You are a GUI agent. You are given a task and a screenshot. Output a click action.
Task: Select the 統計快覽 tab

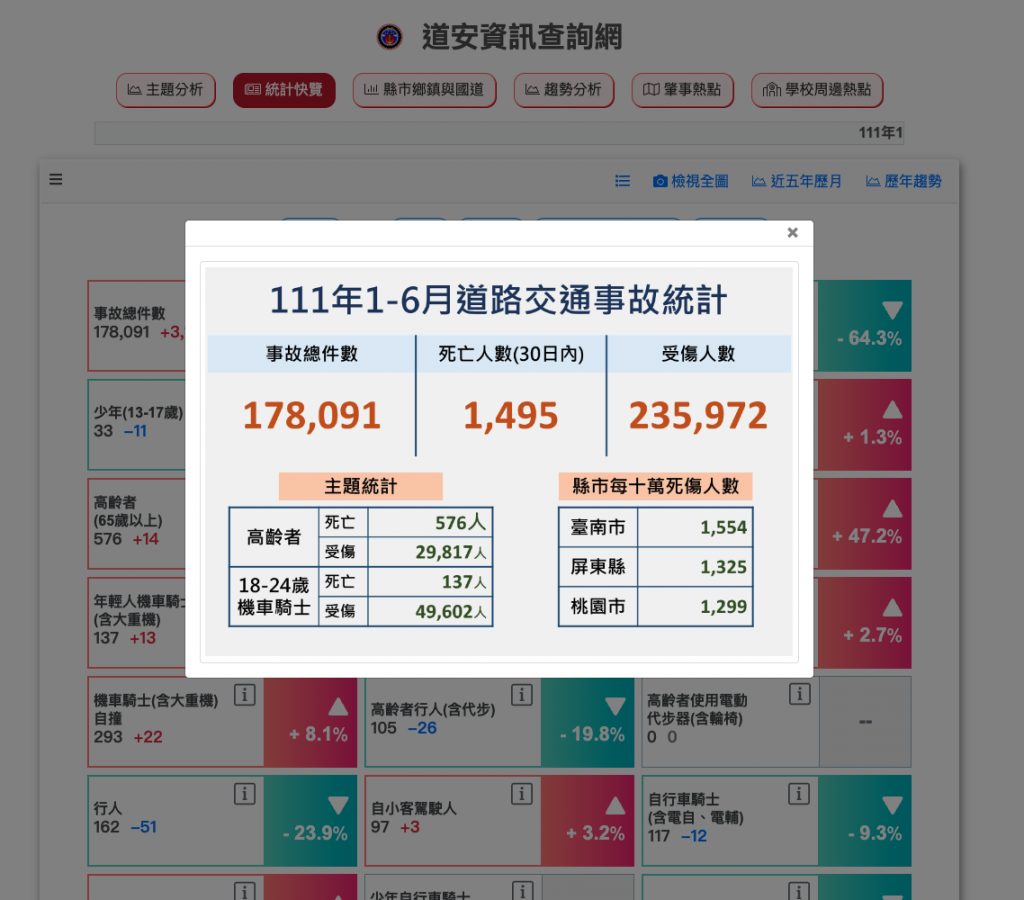pyautogui.click(x=284, y=89)
